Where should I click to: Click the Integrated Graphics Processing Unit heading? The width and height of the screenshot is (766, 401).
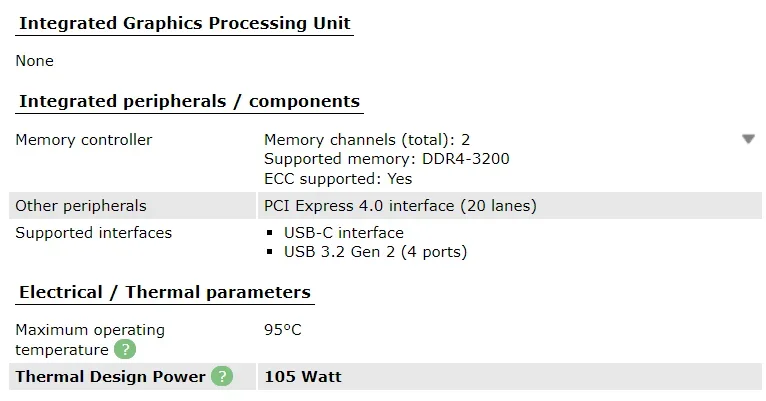tap(185, 23)
